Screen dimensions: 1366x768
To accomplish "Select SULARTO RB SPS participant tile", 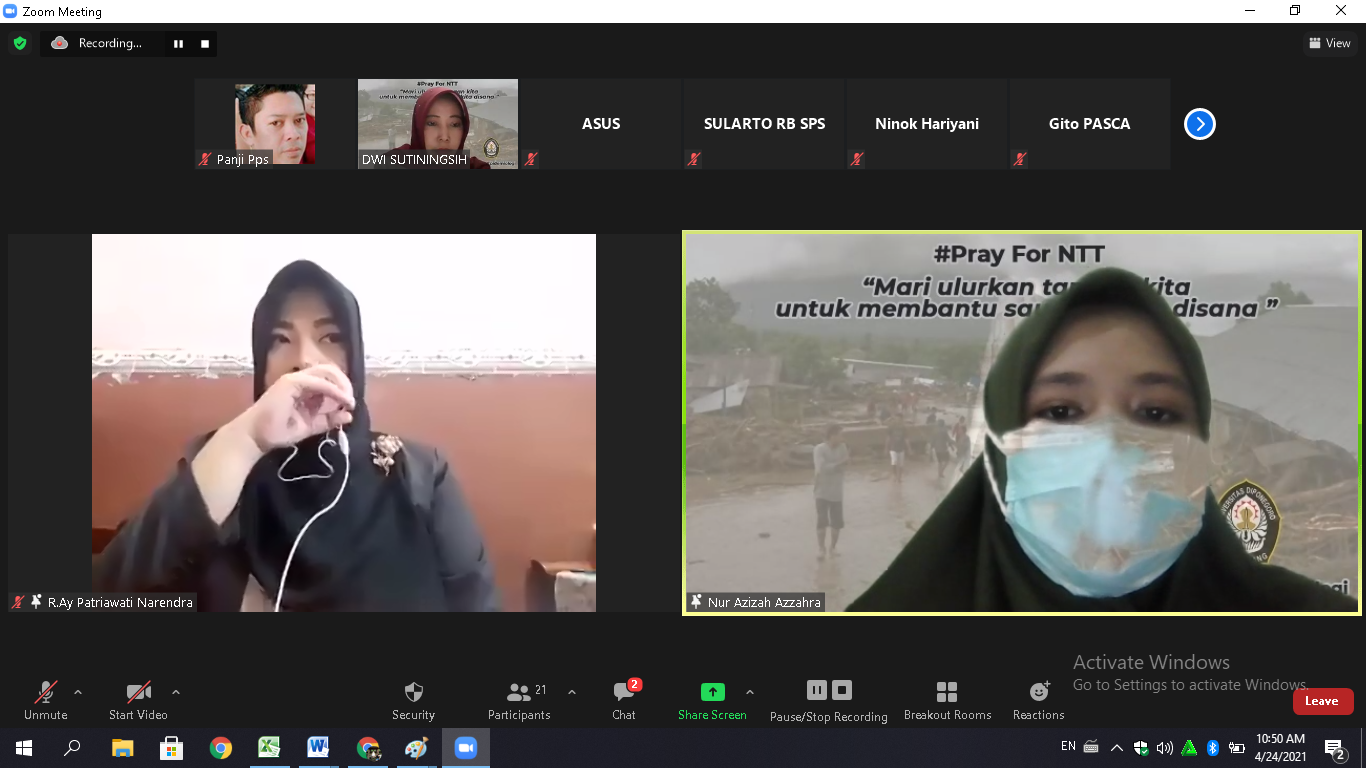I will pyautogui.click(x=764, y=124).
